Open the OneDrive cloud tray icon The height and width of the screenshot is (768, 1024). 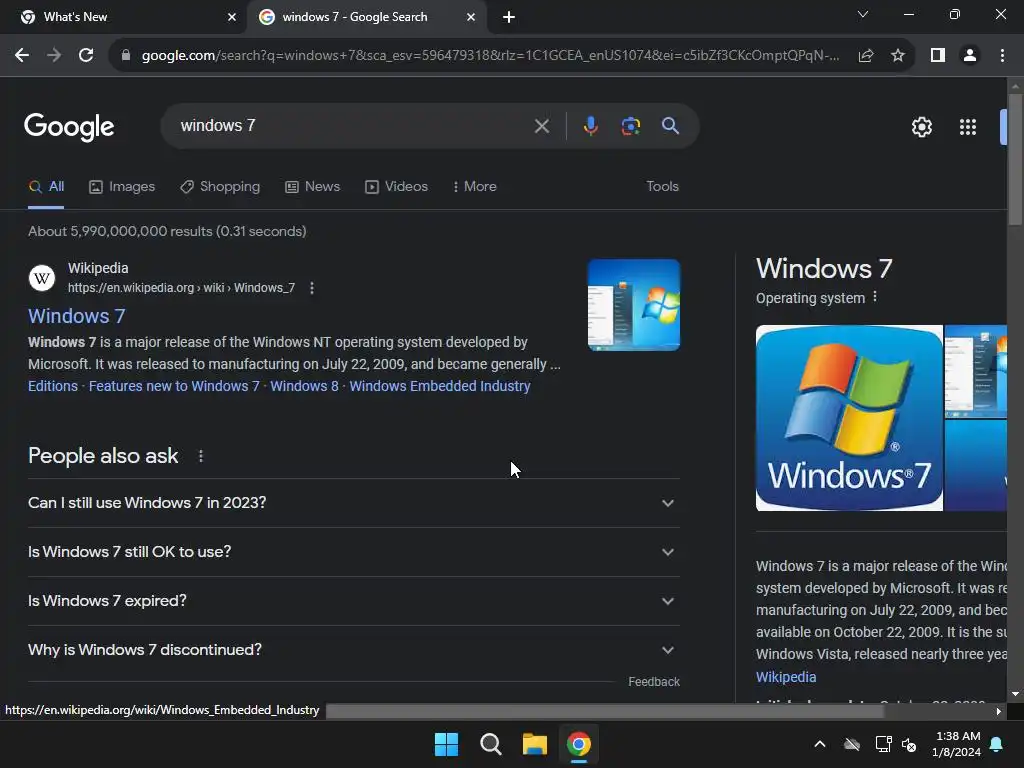pos(852,744)
